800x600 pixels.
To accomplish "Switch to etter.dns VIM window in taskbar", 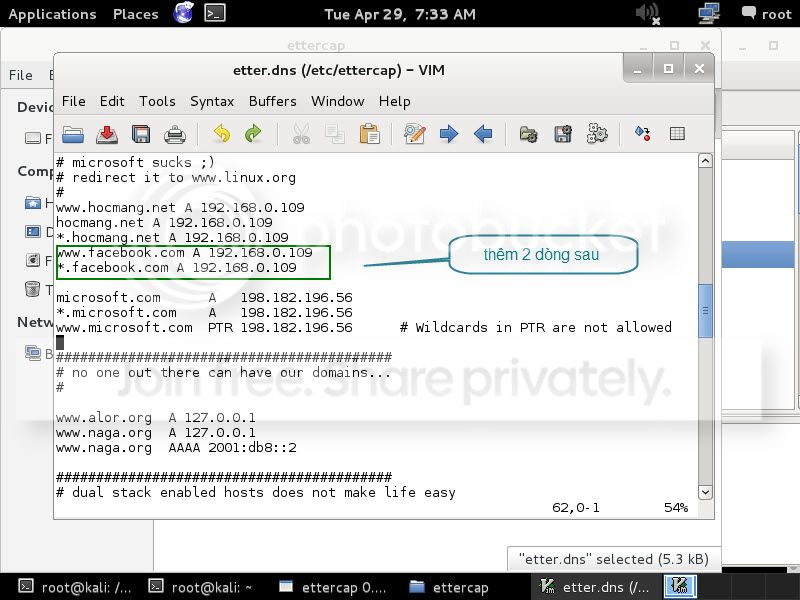I will (x=595, y=587).
